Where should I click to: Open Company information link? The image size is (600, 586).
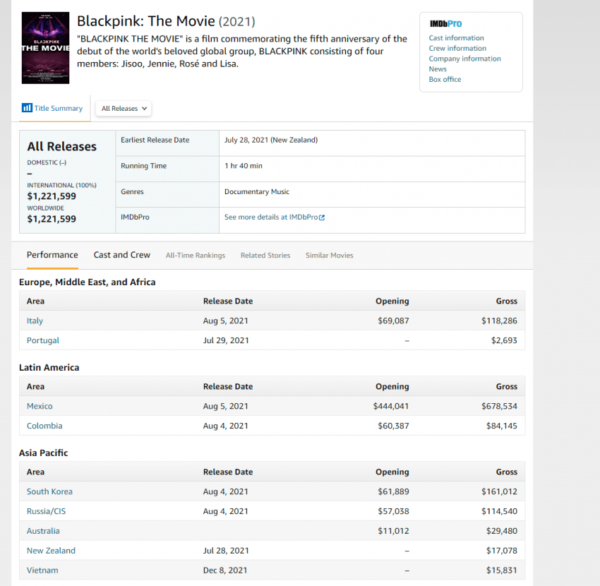click(465, 59)
